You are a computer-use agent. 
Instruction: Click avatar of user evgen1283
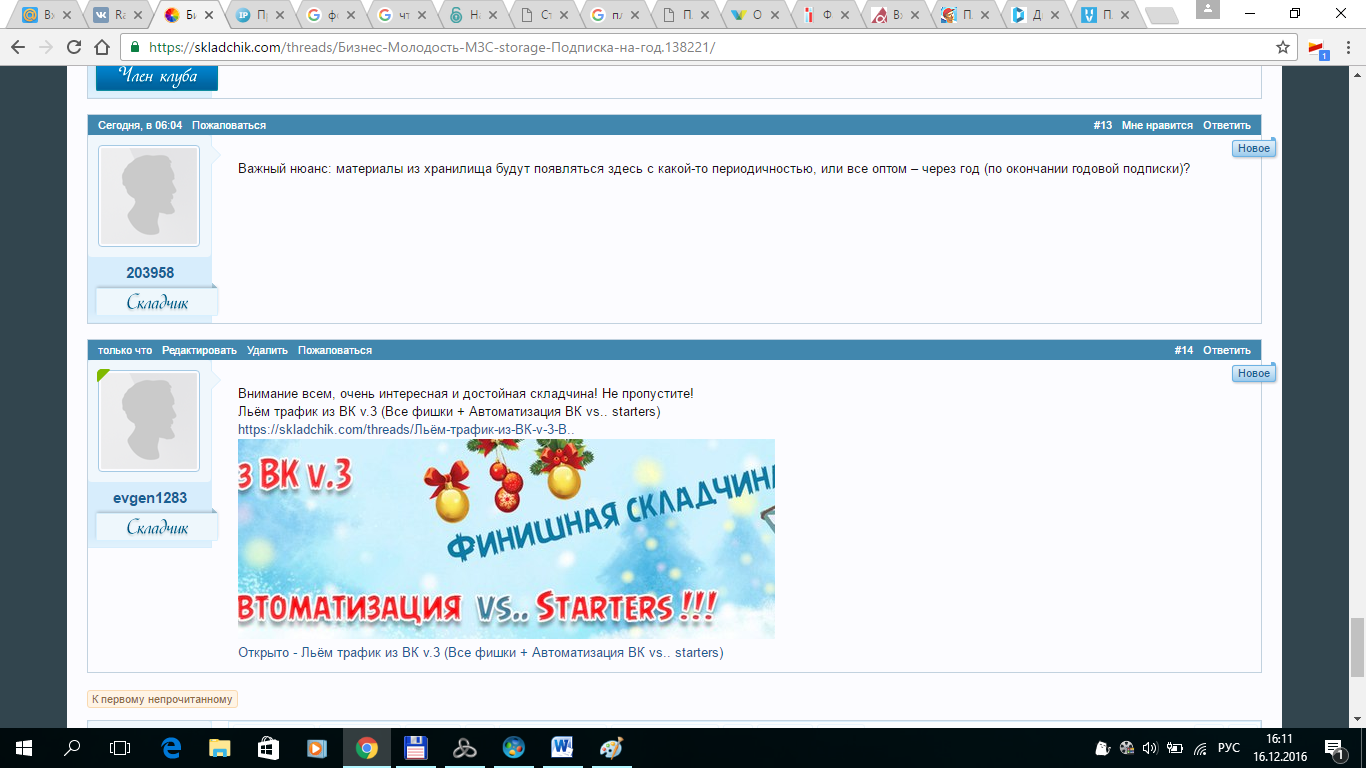tap(149, 421)
